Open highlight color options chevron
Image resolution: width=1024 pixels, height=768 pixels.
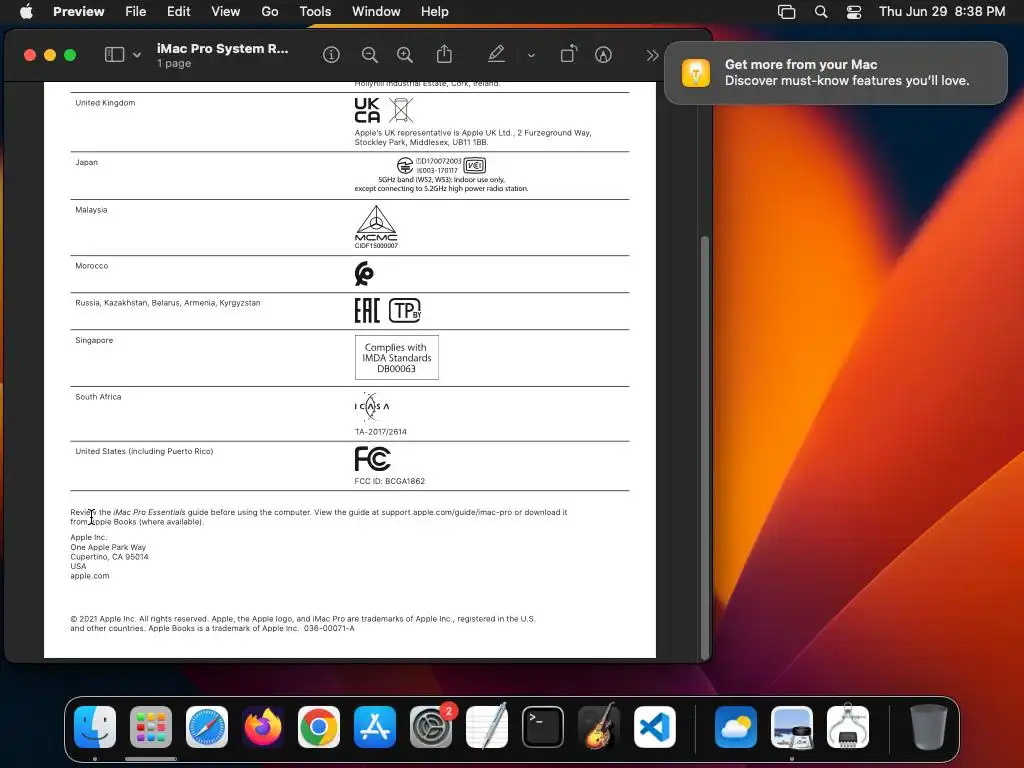pos(532,56)
